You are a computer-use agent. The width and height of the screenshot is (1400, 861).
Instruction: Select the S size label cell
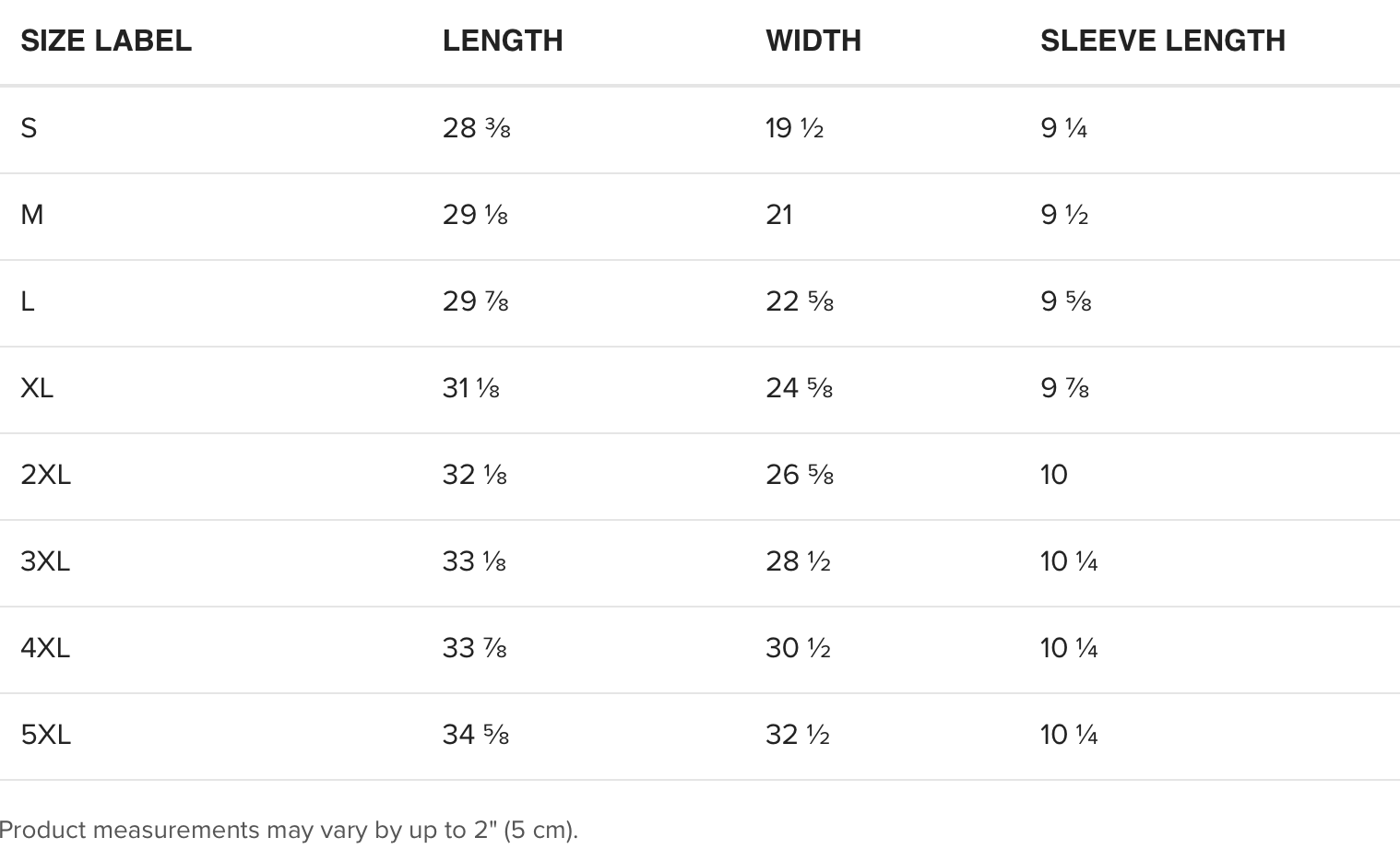[30, 128]
